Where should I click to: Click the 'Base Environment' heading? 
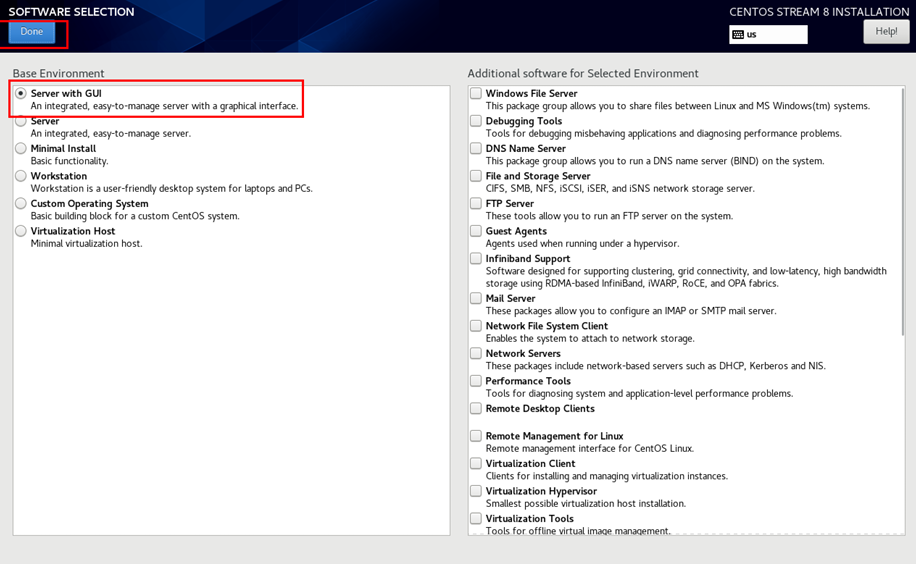point(58,73)
